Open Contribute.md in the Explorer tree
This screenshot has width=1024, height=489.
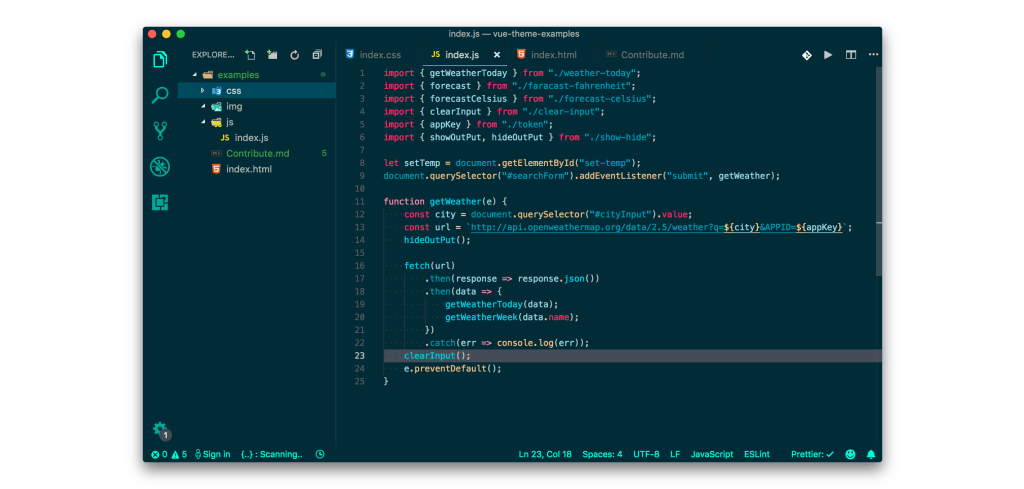pyautogui.click(x=257, y=153)
